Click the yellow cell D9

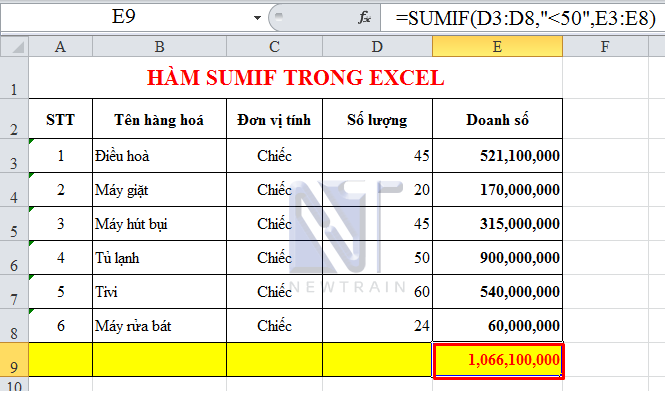click(377, 360)
